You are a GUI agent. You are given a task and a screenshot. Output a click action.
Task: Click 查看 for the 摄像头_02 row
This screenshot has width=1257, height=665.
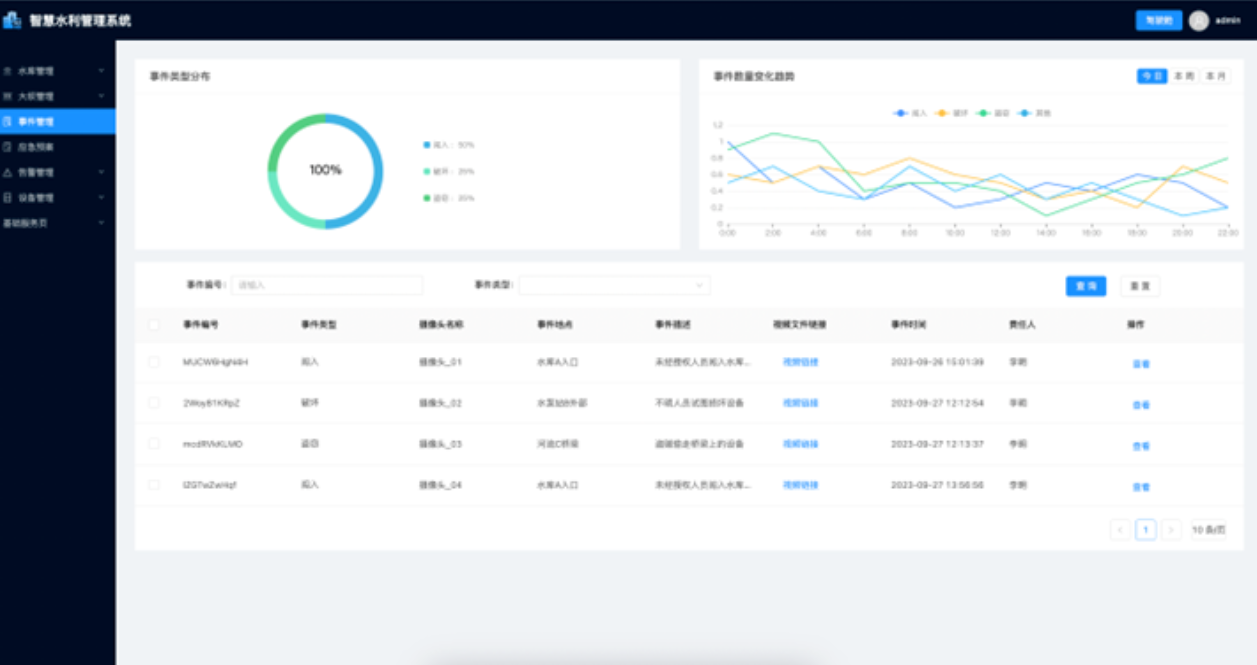[1141, 405]
